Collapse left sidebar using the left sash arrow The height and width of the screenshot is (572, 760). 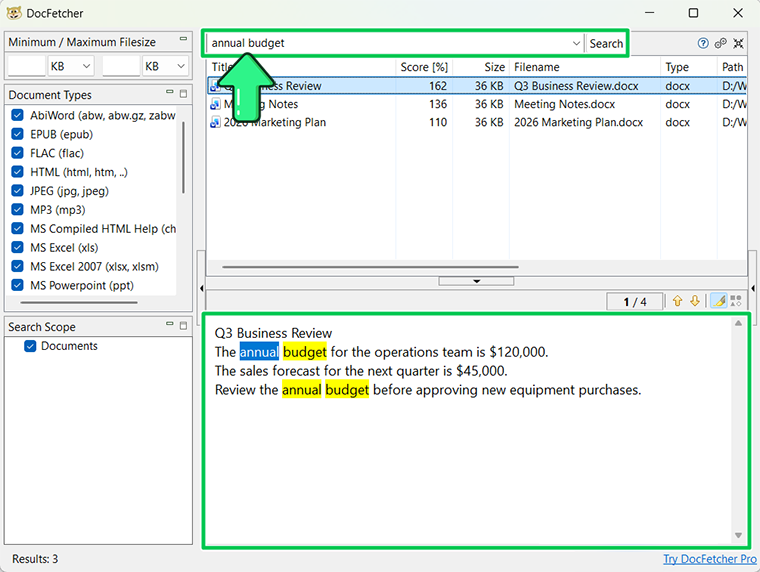pos(202,288)
